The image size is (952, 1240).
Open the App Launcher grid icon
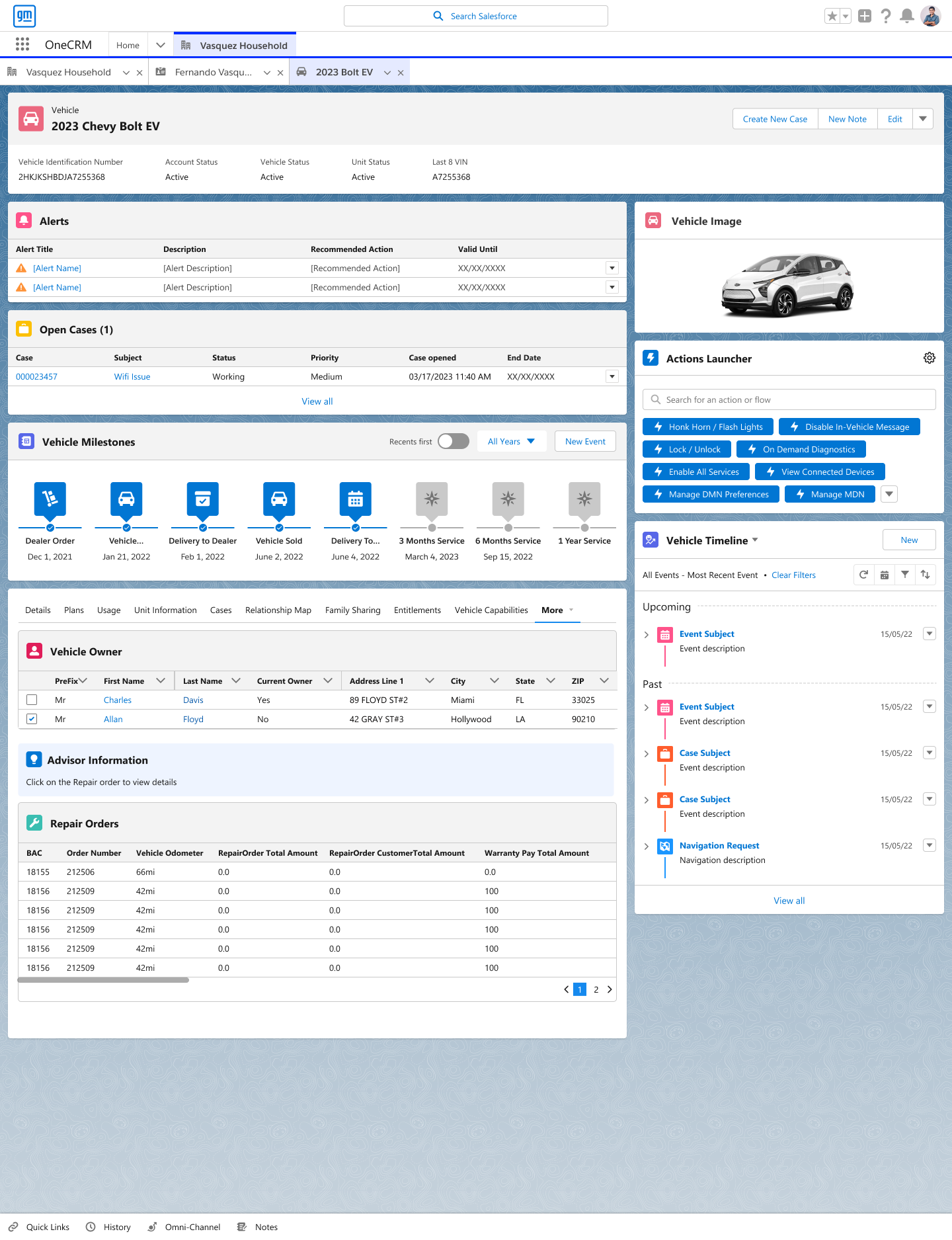[22, 44]
